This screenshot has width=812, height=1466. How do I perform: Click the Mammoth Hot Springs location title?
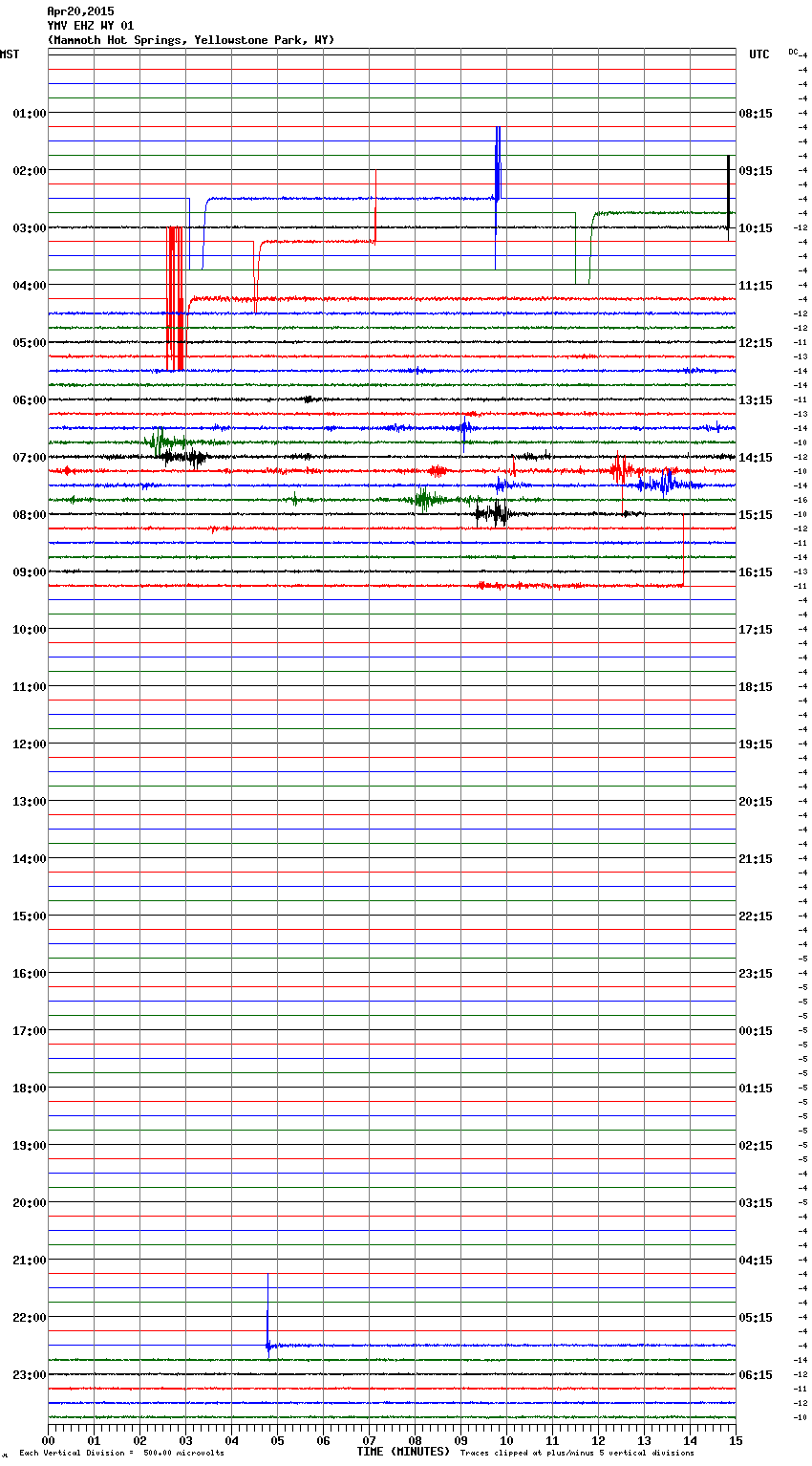tap(191, 40)
